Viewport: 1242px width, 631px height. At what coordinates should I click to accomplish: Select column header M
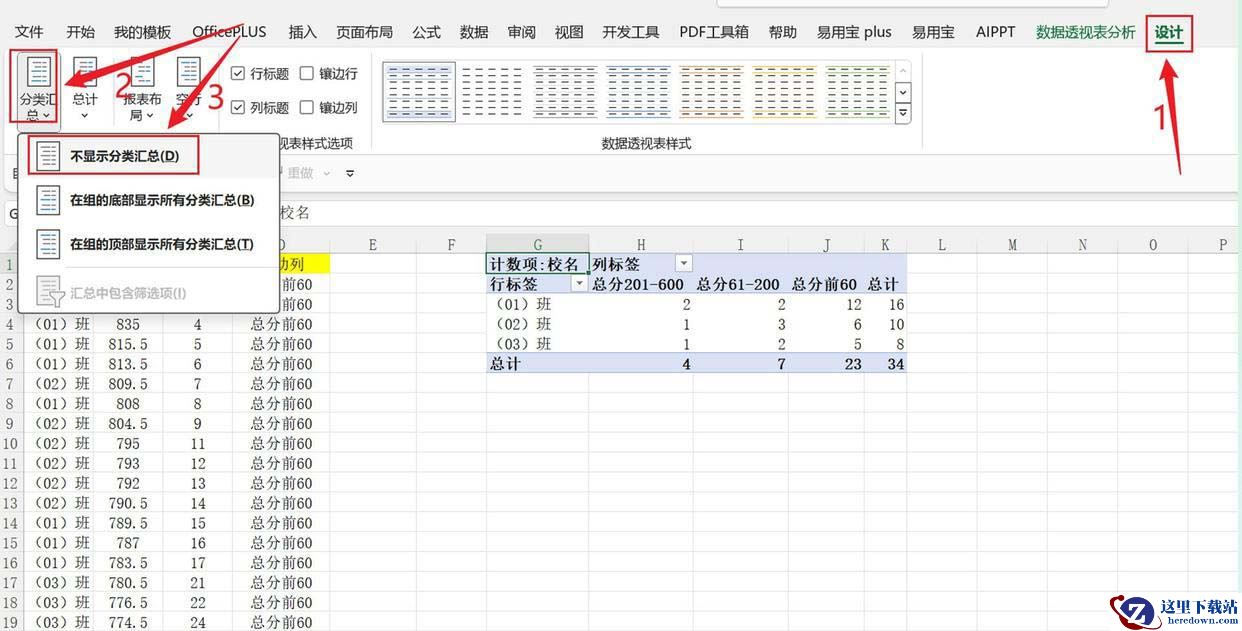click(1012, 245)
